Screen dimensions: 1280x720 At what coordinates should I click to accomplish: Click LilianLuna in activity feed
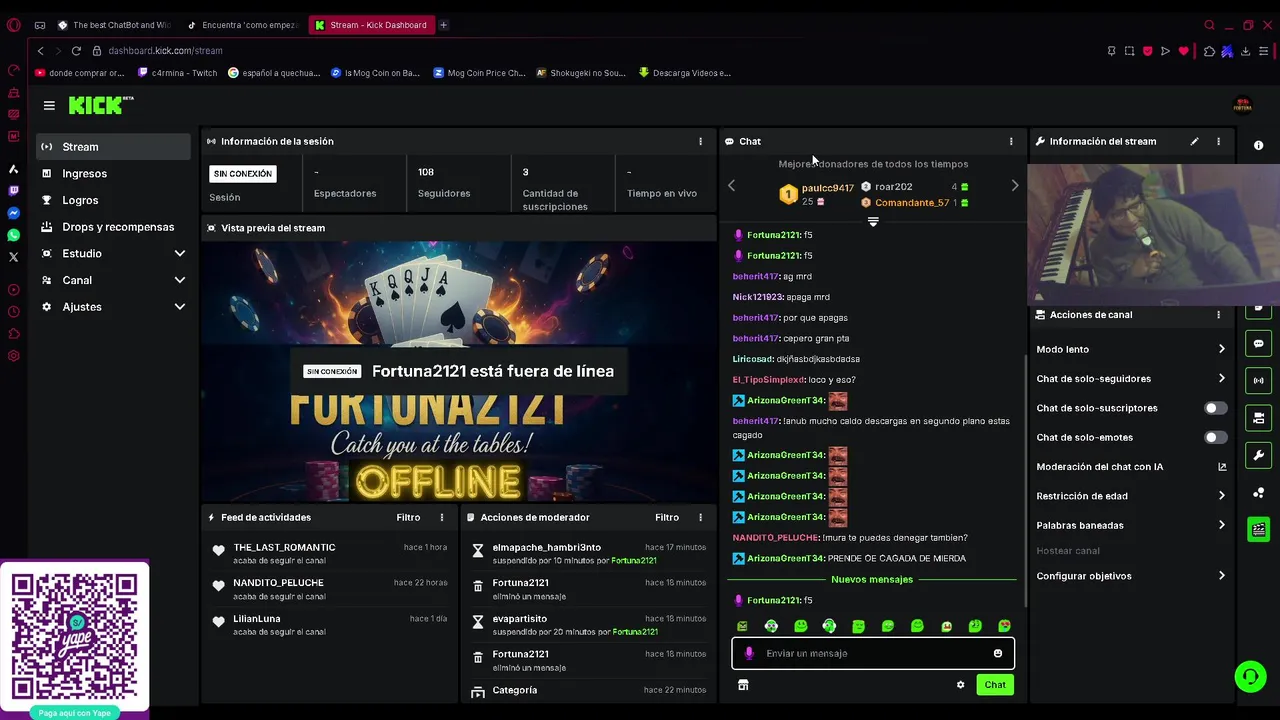point(257,619)
